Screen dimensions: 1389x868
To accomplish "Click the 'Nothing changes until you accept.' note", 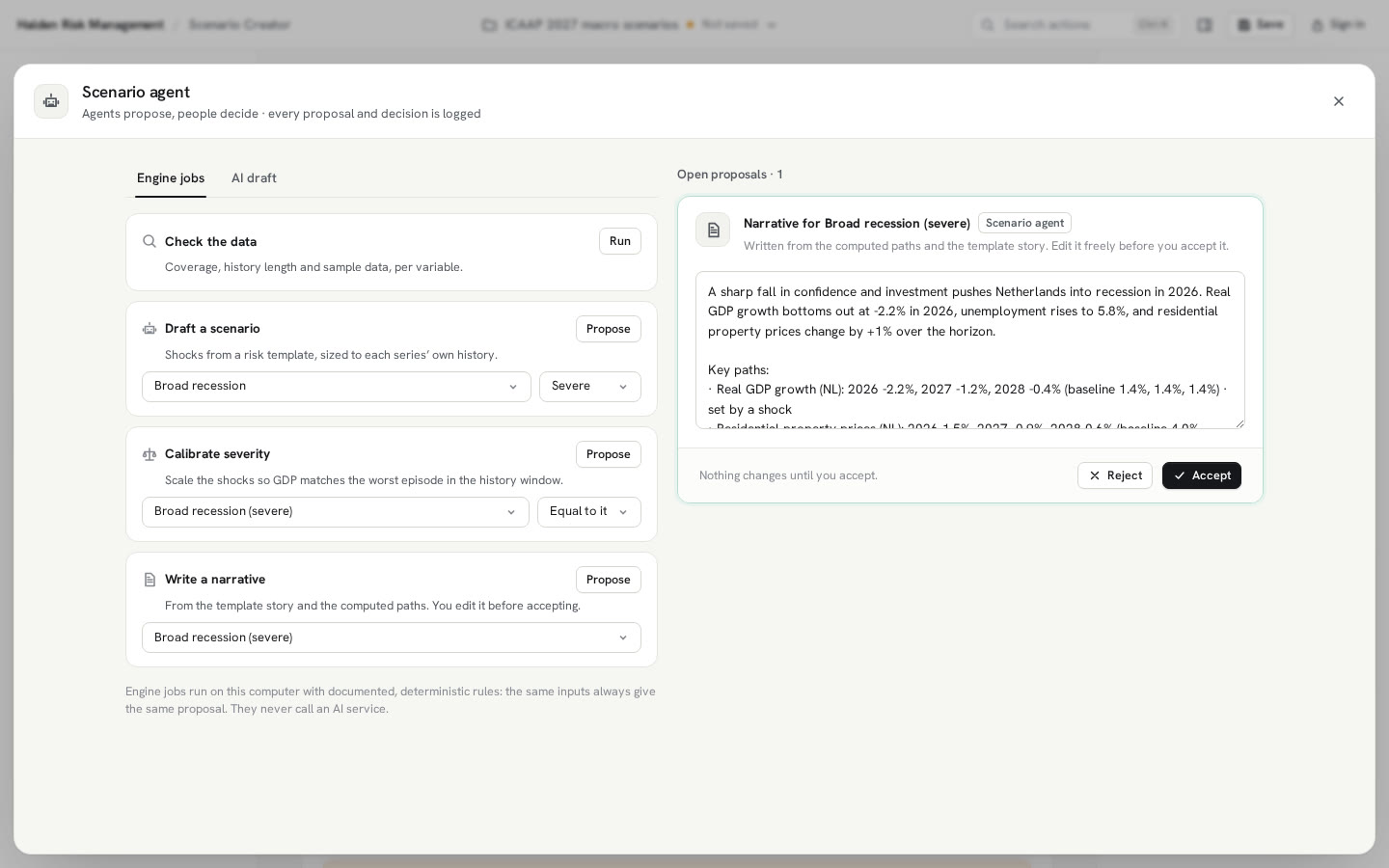I will (788, 475).
